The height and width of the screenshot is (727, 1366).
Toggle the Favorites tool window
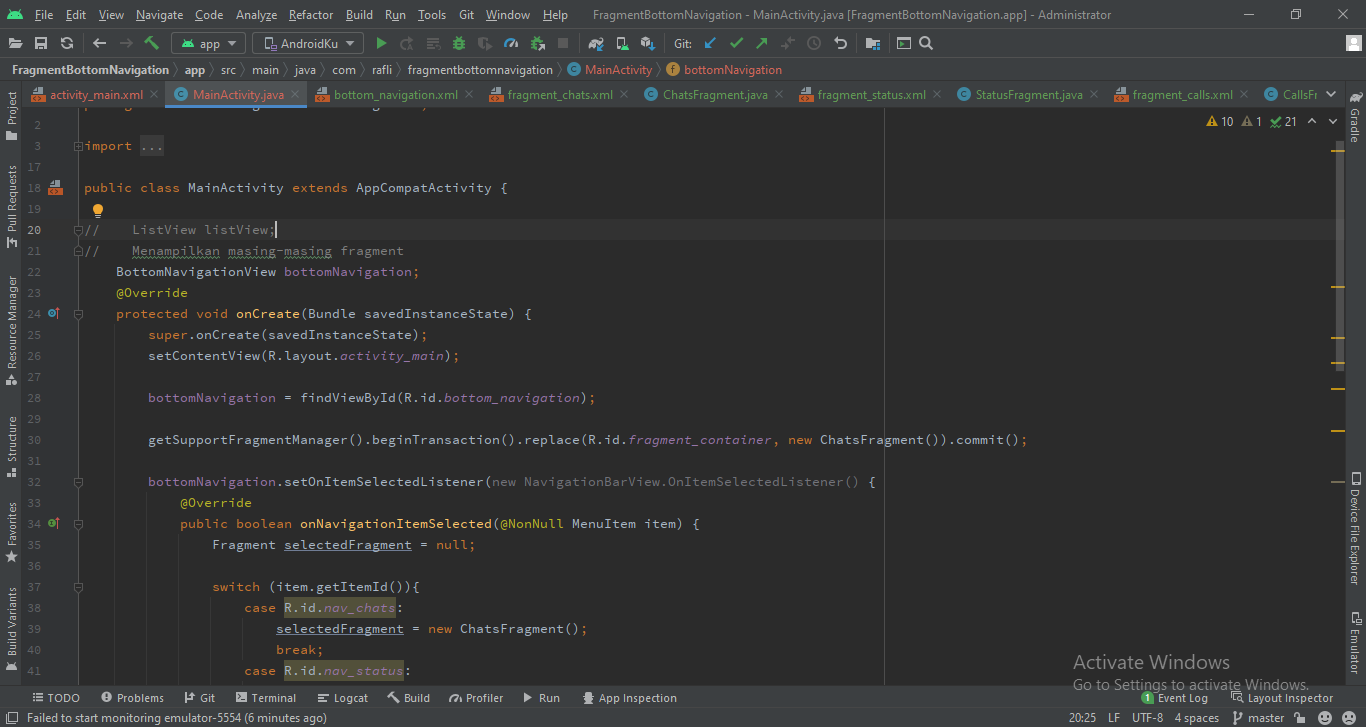(x=11, y=532)
